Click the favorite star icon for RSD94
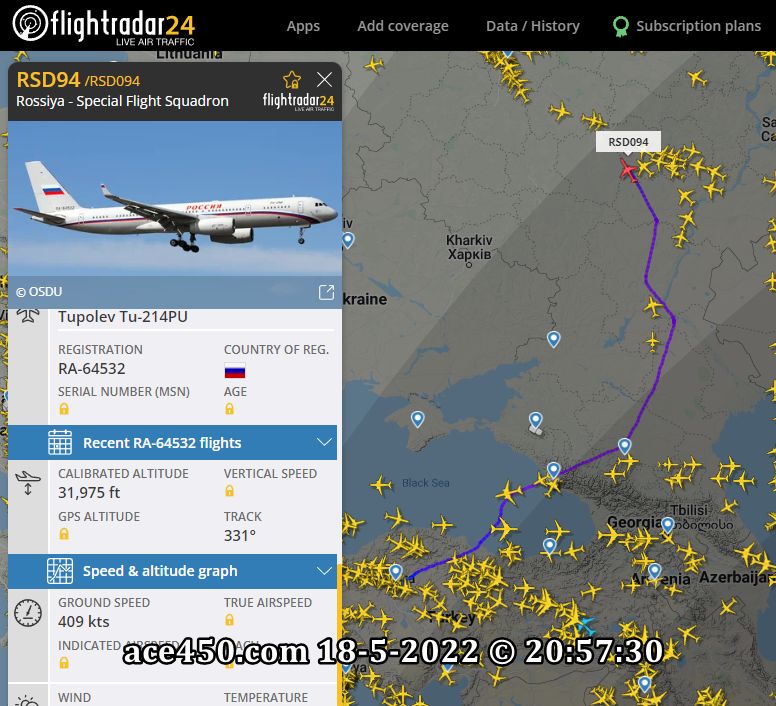This screenshot has height=706, width=776. [x=292, y=80]
